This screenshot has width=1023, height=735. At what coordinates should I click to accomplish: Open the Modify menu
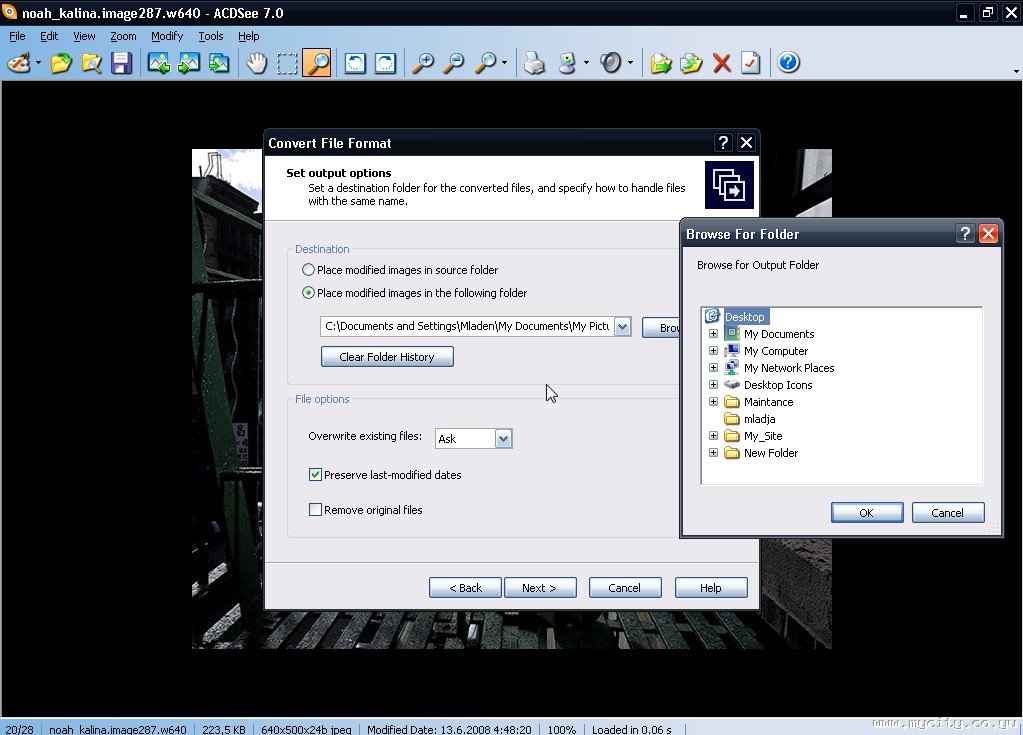click(167, 36)
